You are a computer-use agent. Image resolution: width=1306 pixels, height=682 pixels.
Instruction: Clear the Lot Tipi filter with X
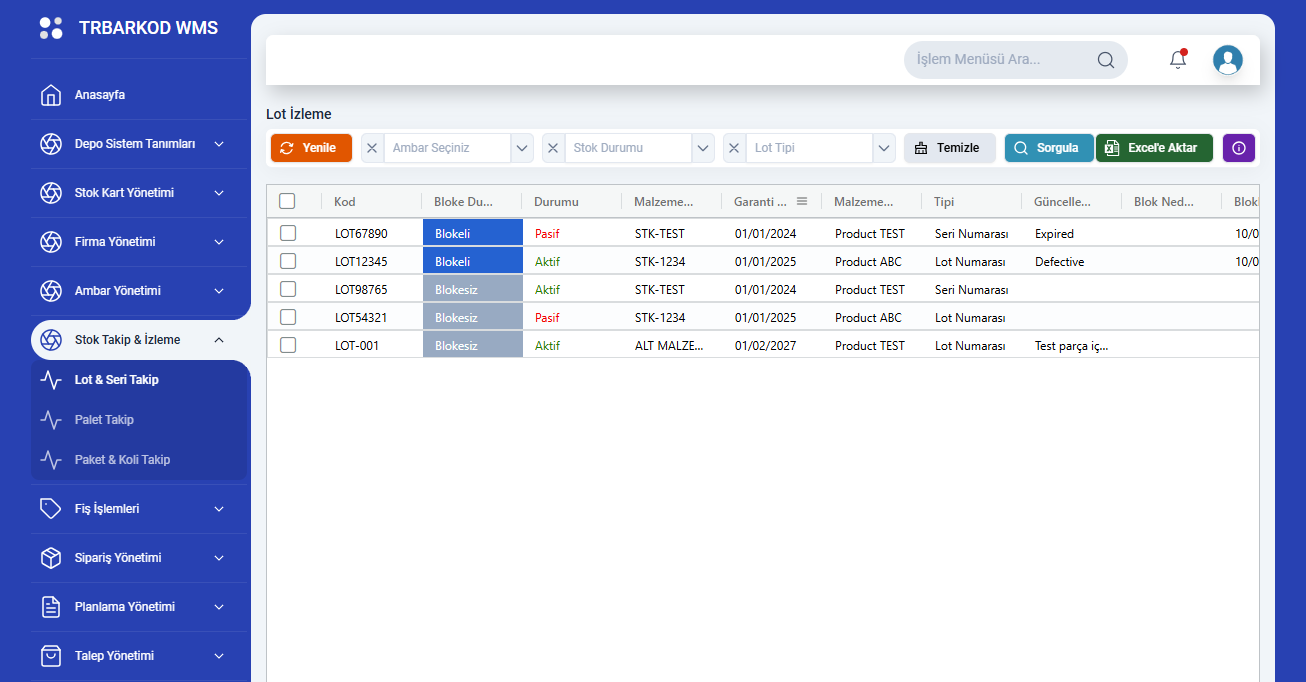click(734, 148)
